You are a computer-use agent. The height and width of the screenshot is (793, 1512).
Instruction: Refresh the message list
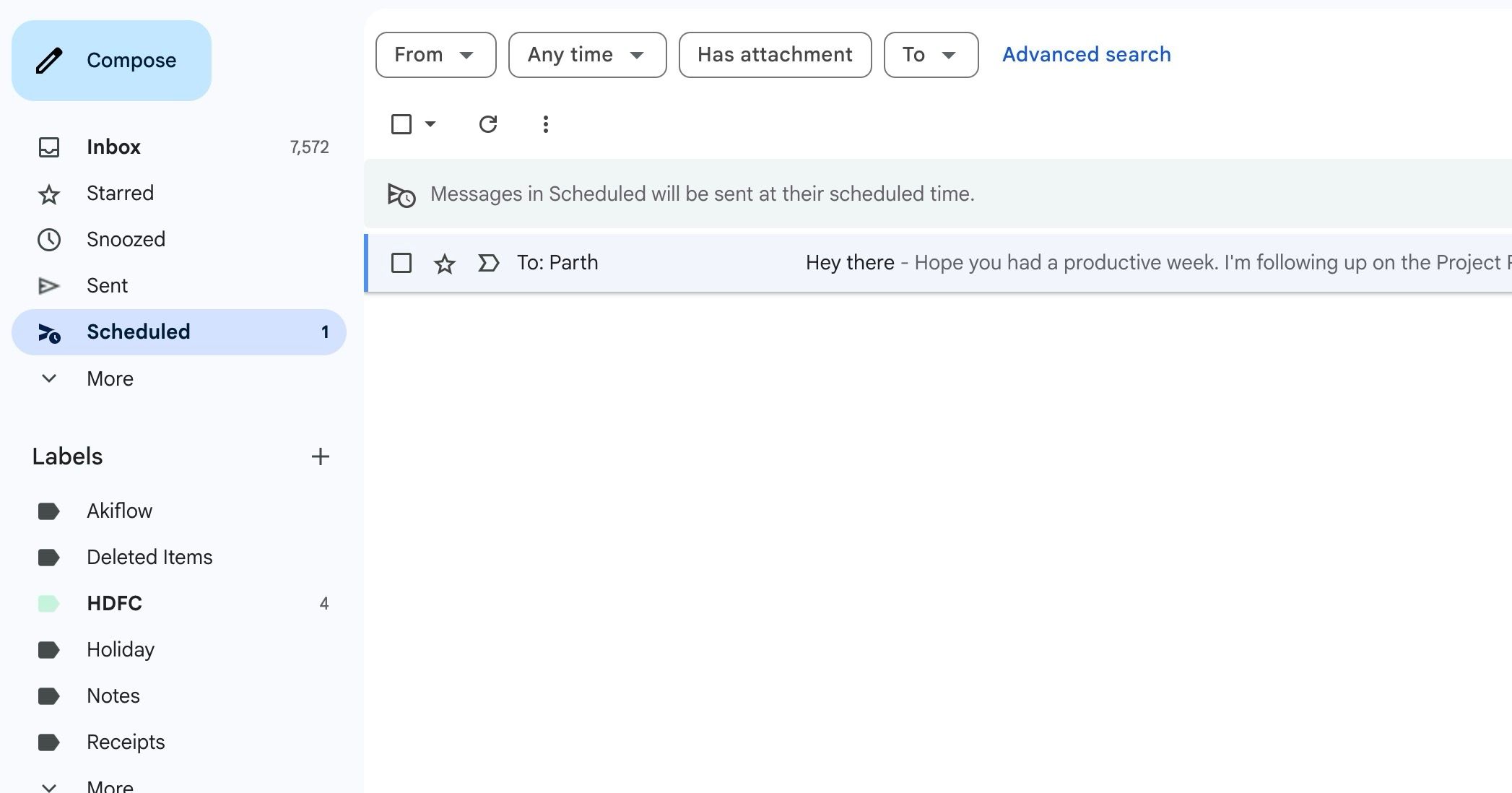(x=488, y=124)
